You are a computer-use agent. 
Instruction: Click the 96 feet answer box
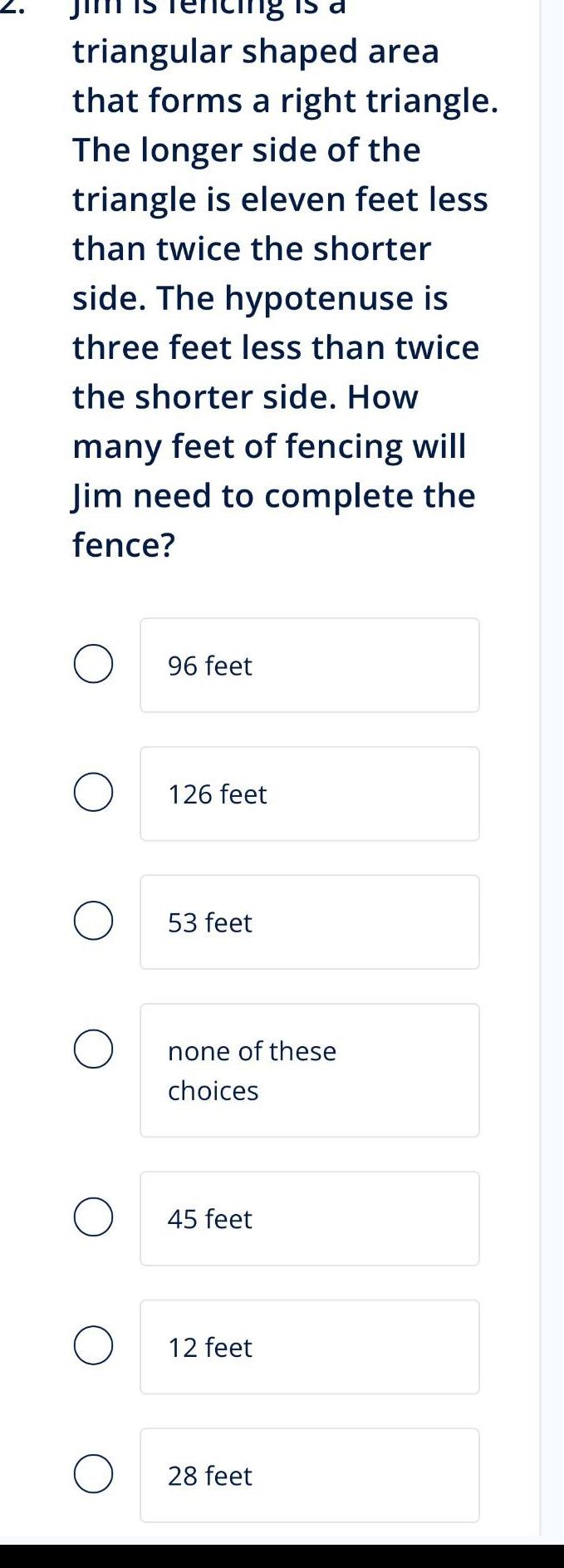click(310, 665)
